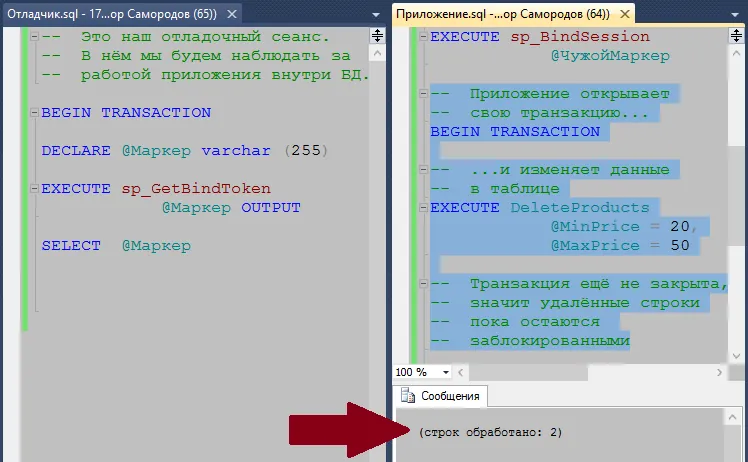Viewport: 748px width, 462px height.
Task: Collapse EXECUTE DeleteProducts block
Action: [x=423, y=208]
